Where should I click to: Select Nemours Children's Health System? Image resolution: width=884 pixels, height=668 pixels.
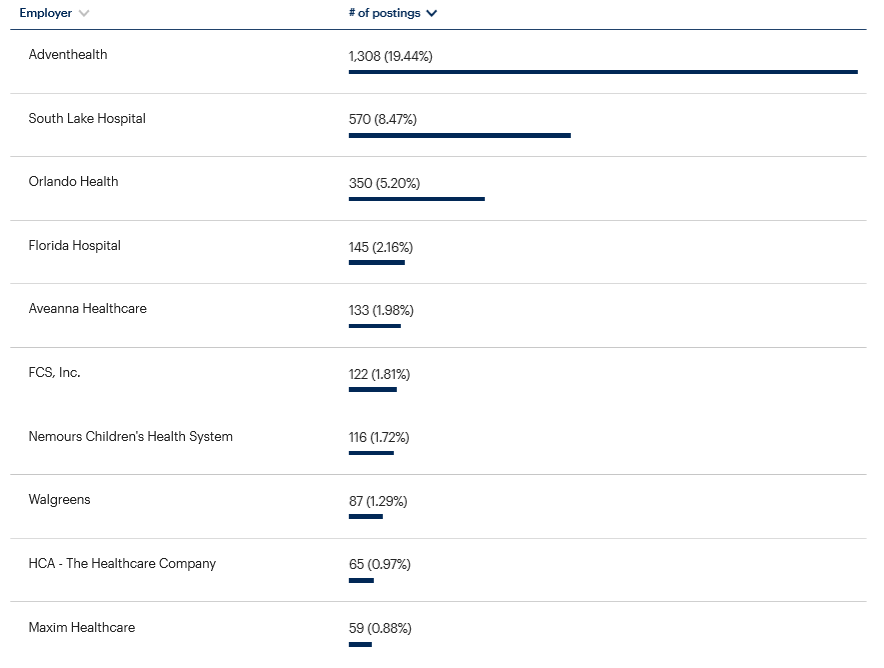click(130, 437)
